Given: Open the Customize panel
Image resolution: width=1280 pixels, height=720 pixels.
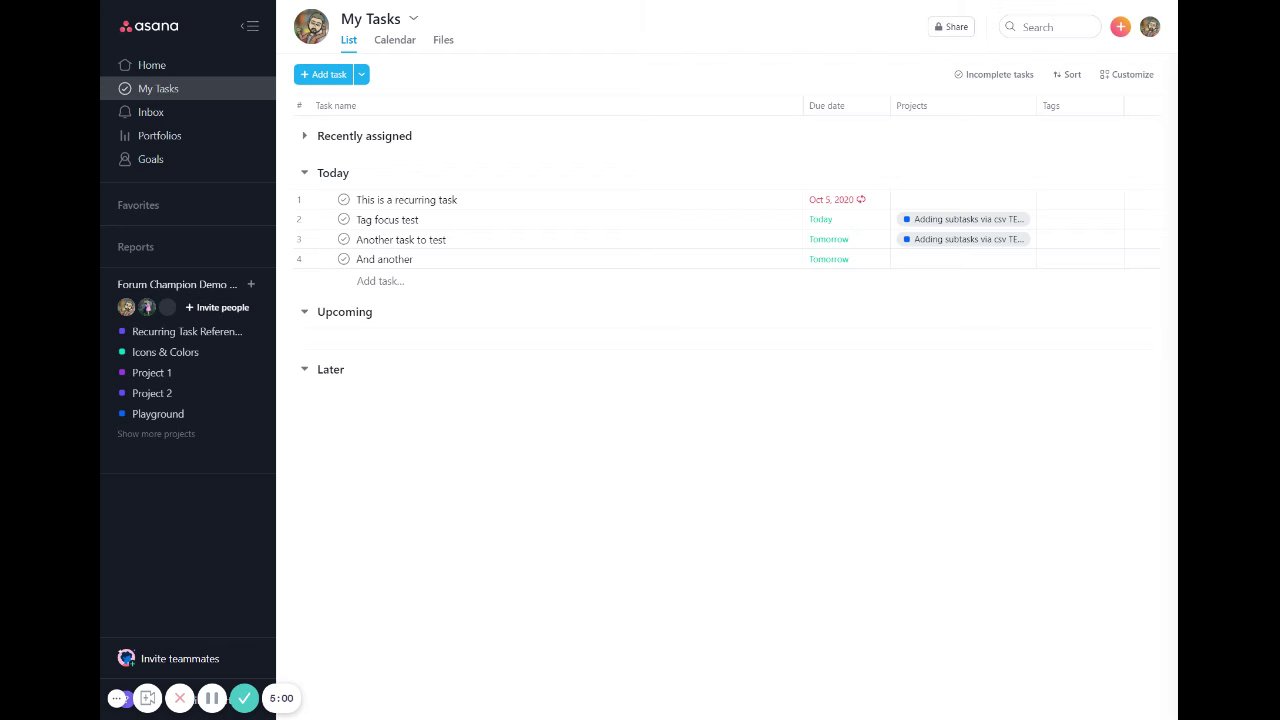Looking at the screenshot, I should tap(1127, 74).
